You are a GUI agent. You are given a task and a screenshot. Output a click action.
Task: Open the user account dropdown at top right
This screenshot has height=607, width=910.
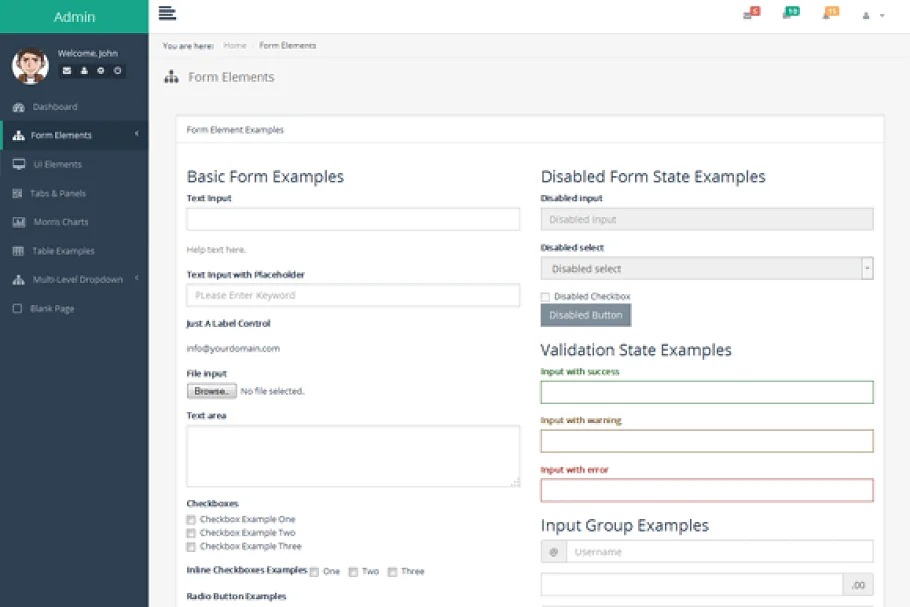point(873,16)
